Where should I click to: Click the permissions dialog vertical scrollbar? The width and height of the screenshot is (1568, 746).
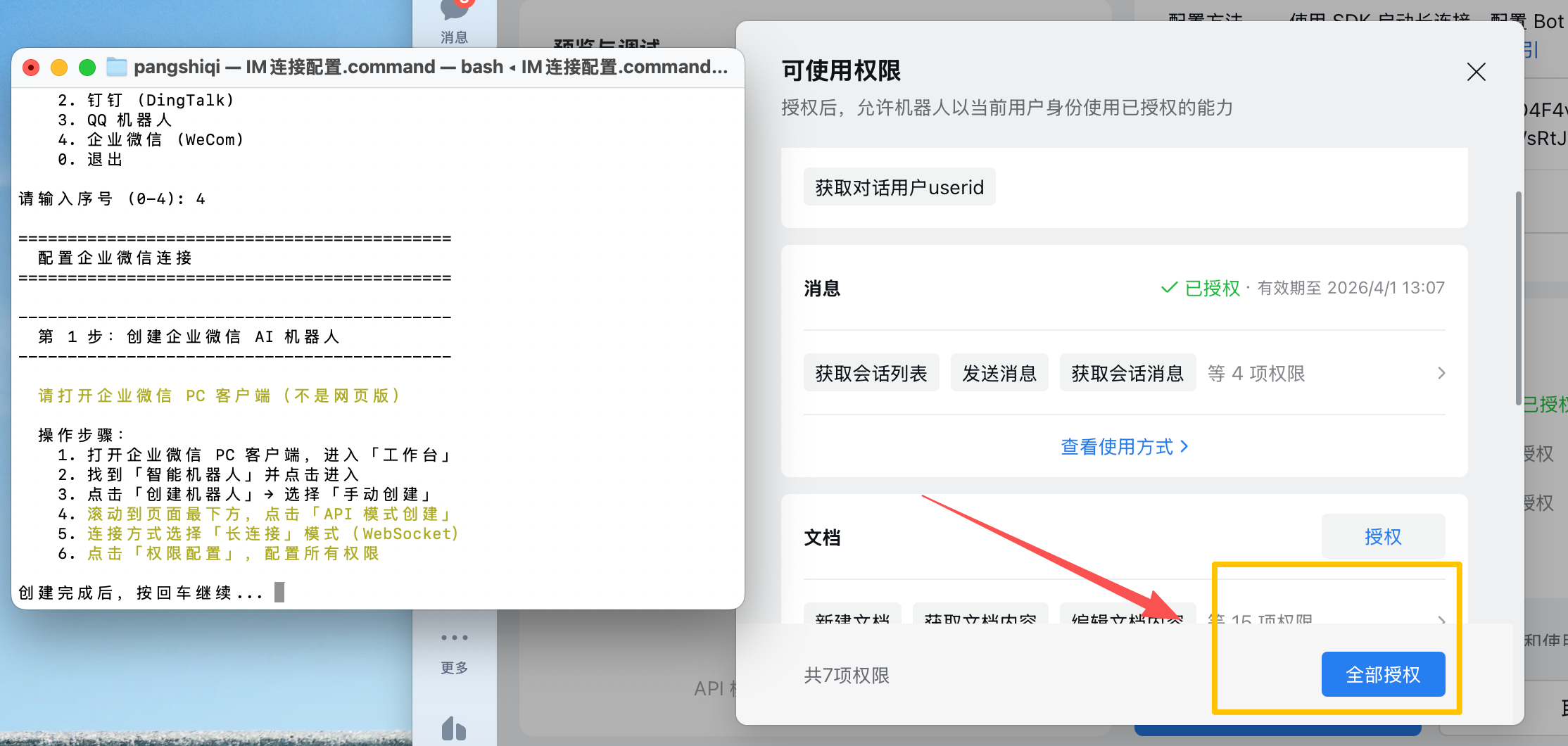pos(1518,296)
